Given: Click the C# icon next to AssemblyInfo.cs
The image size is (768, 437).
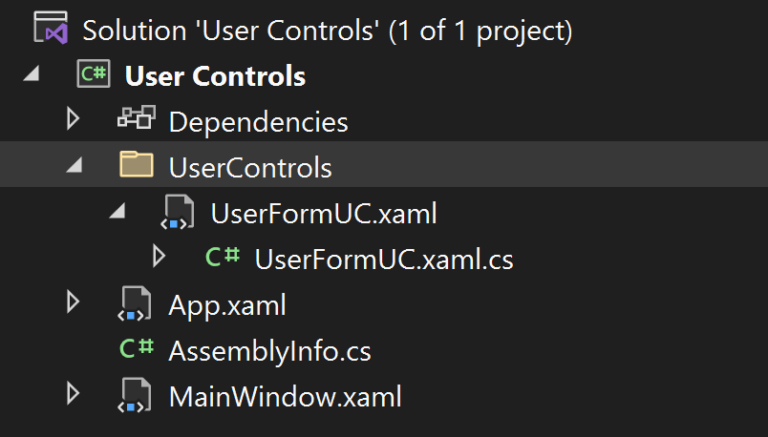Looking at the screenshot, I should point(137,348).
